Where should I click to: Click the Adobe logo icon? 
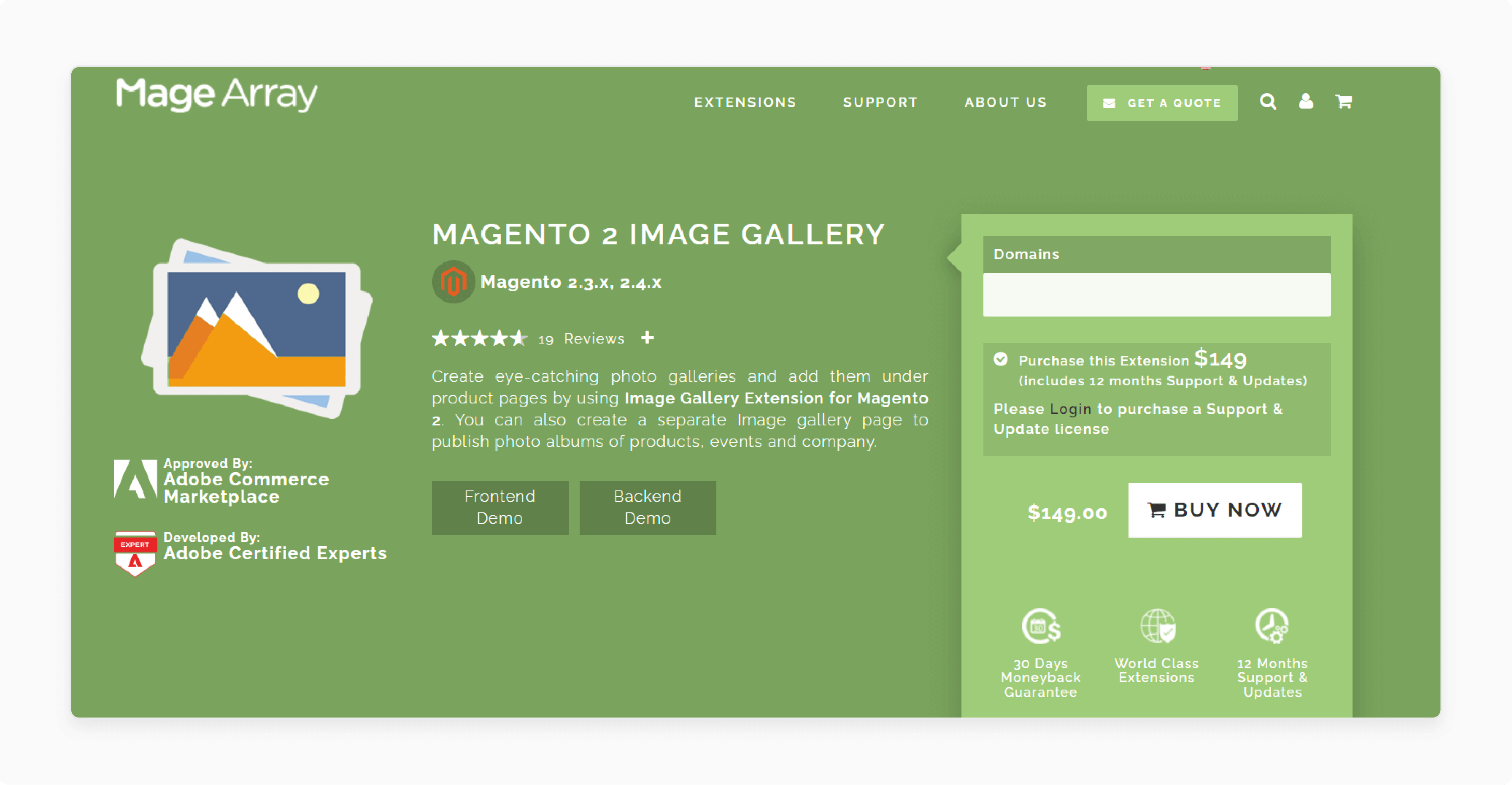[135, 480]
